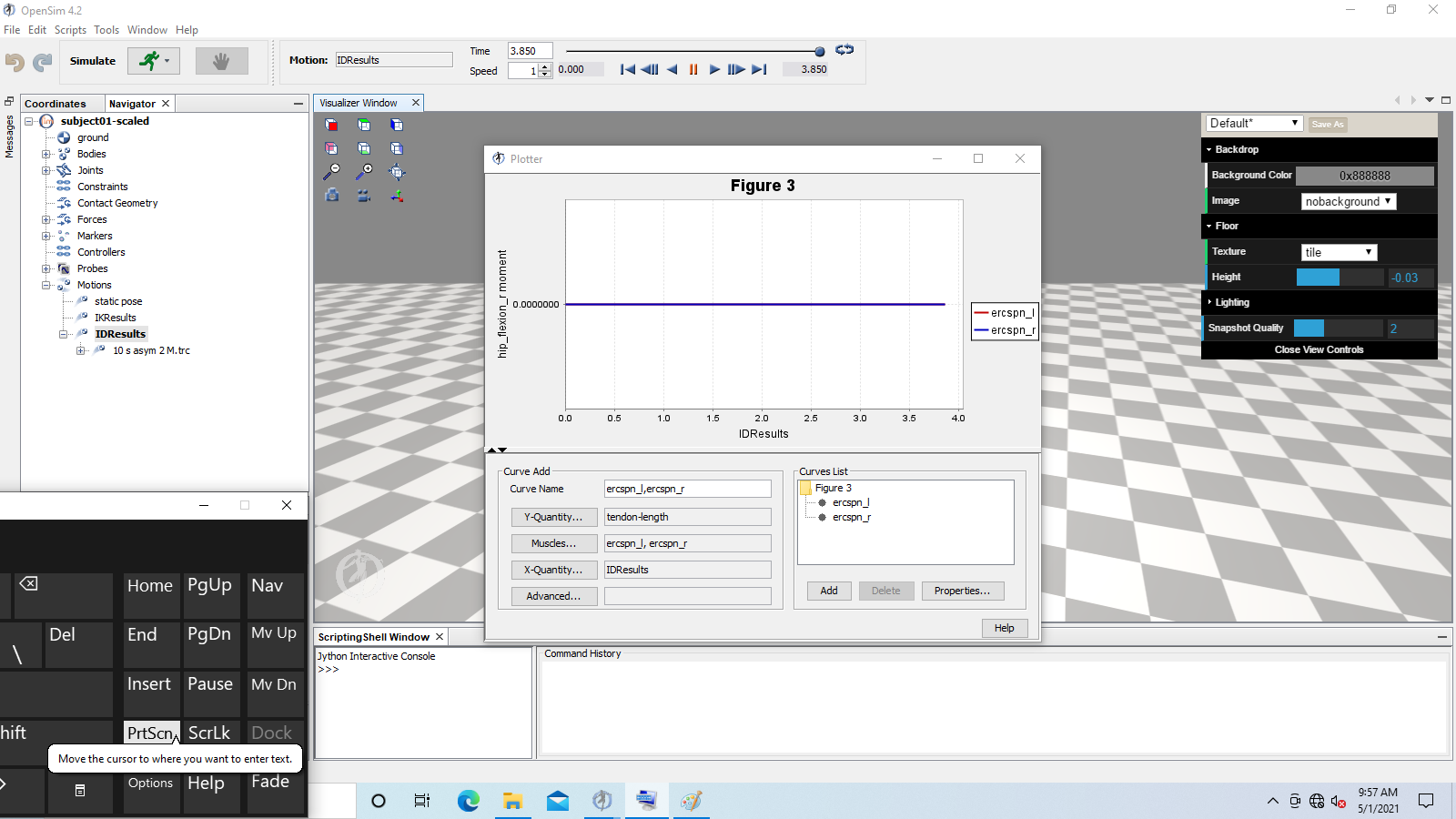Image resolution: width=1456 pixels, height=819 pixels.
Task: Open the floor Texture tile dropdown
Action: [1339, 252]
